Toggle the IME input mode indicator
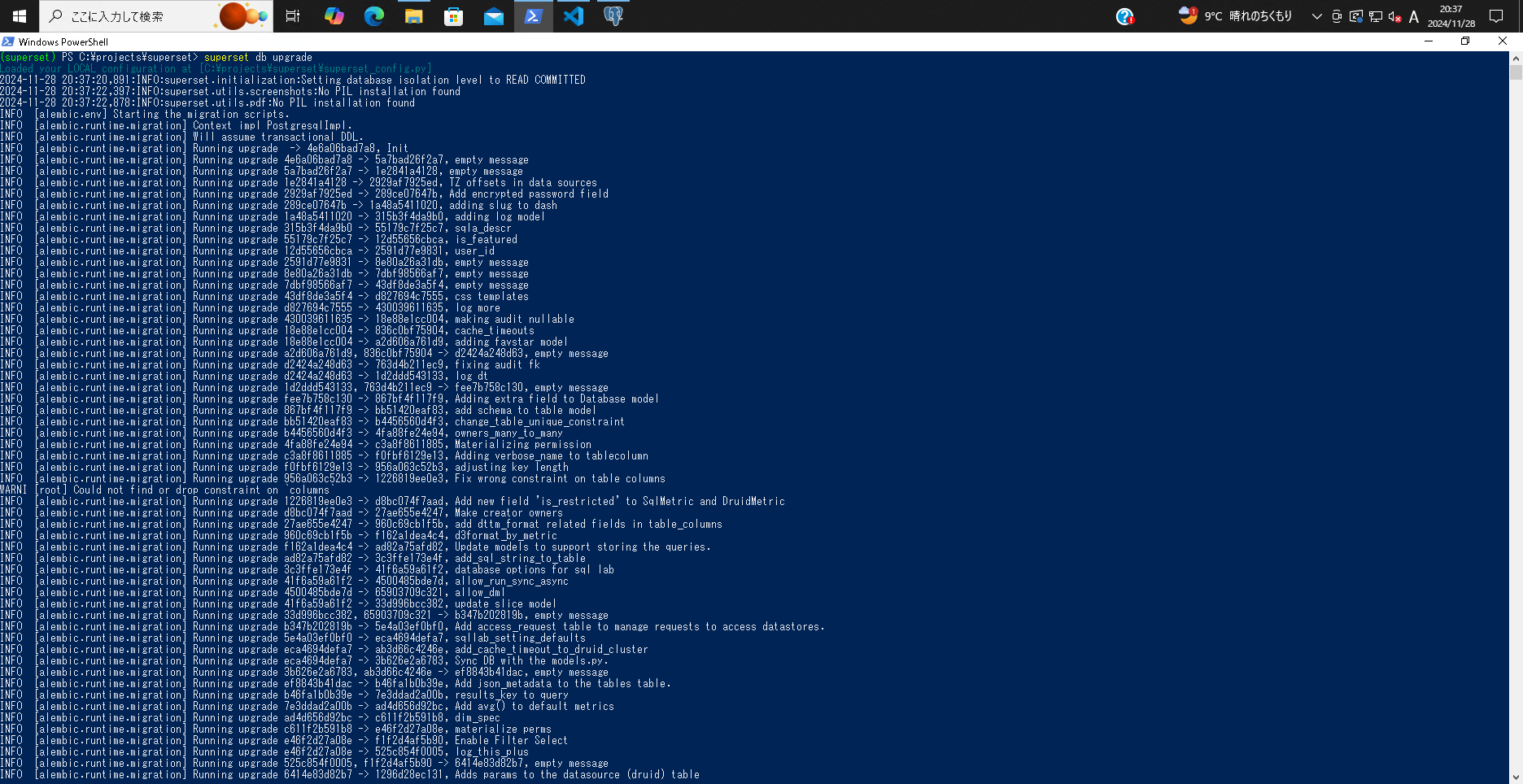Screen dimensions: 1523x784 [x=1414, y=16]
